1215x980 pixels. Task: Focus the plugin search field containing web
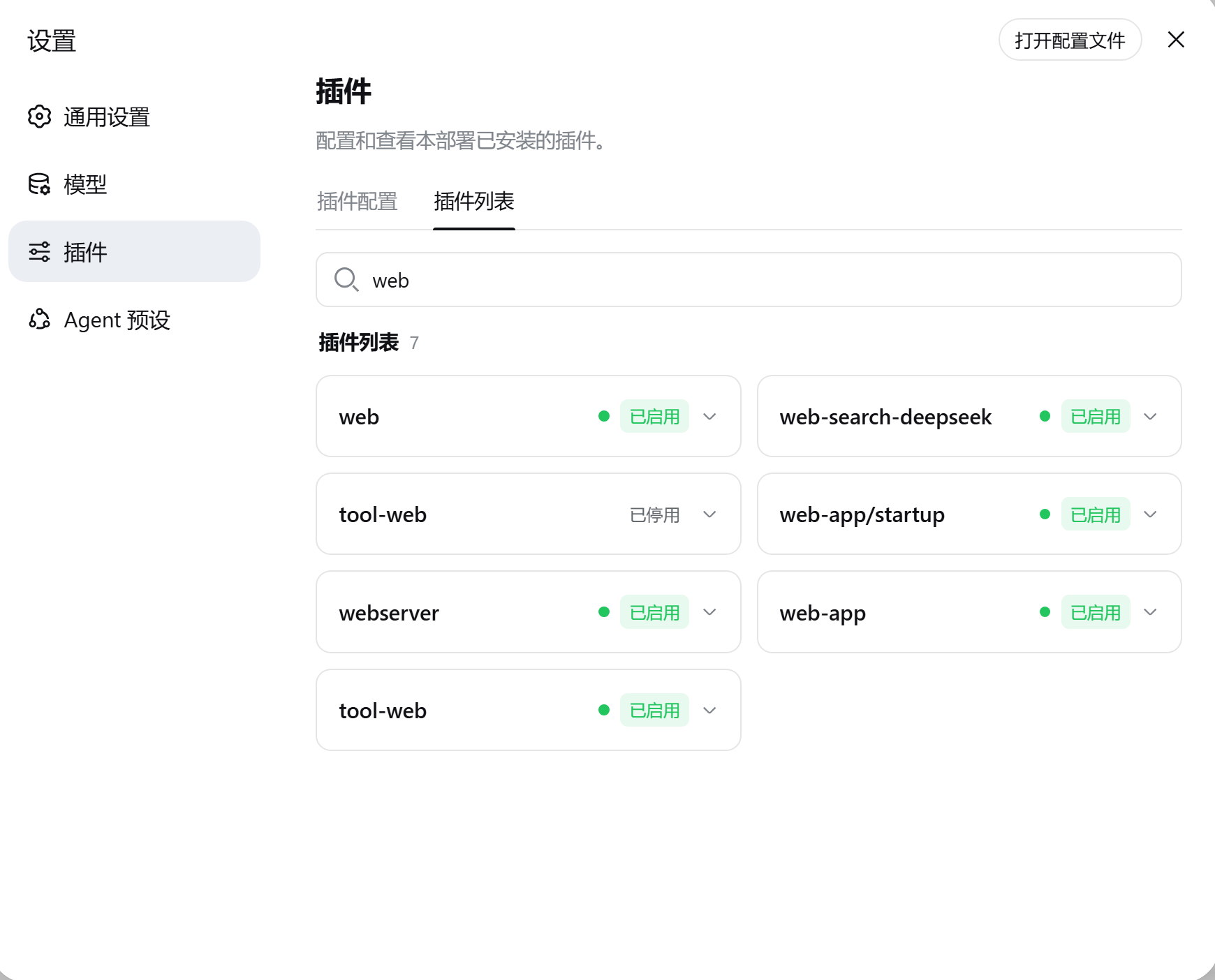[x=749, y=280]
